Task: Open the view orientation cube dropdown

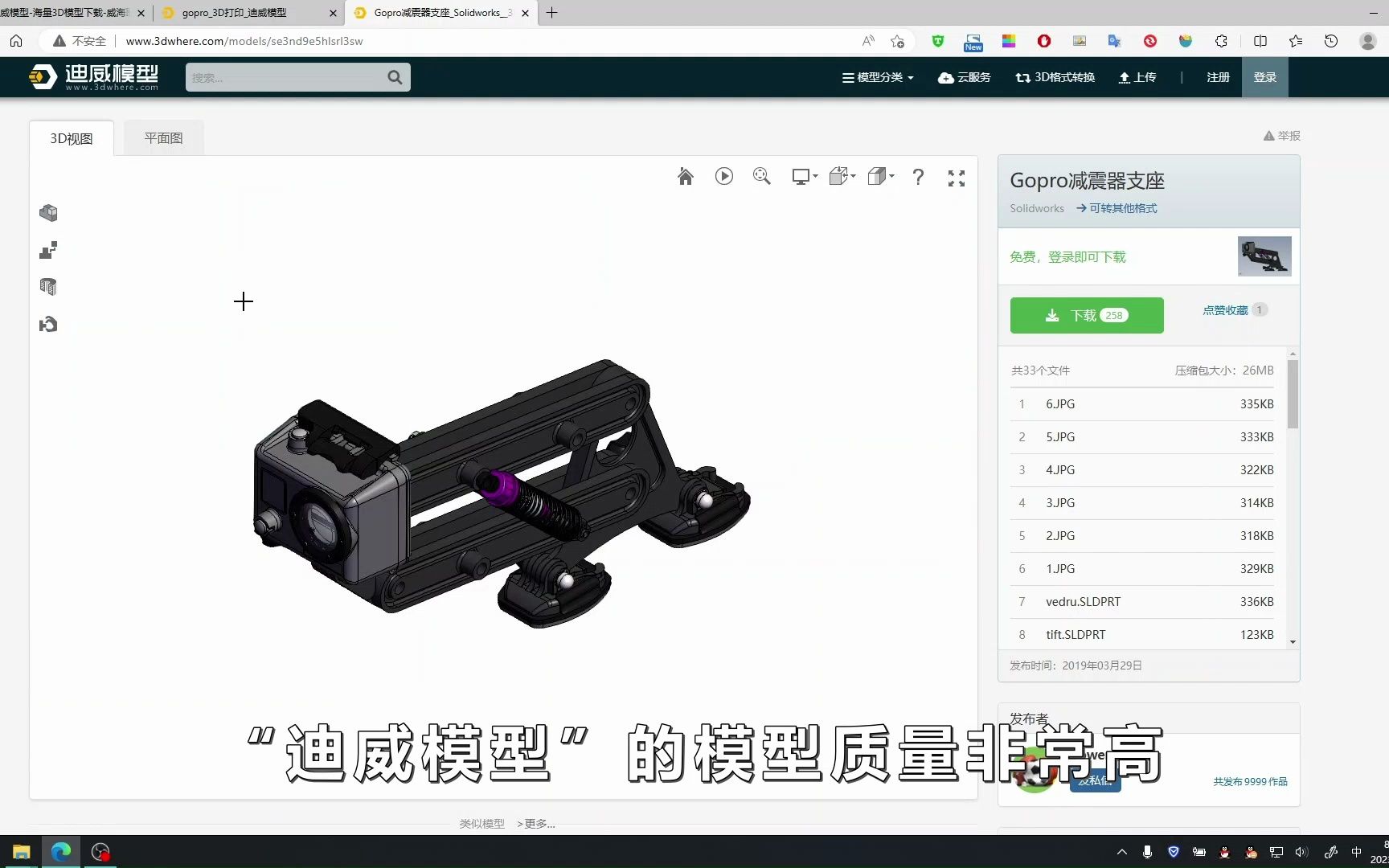Action: click(x=842, y=177)
